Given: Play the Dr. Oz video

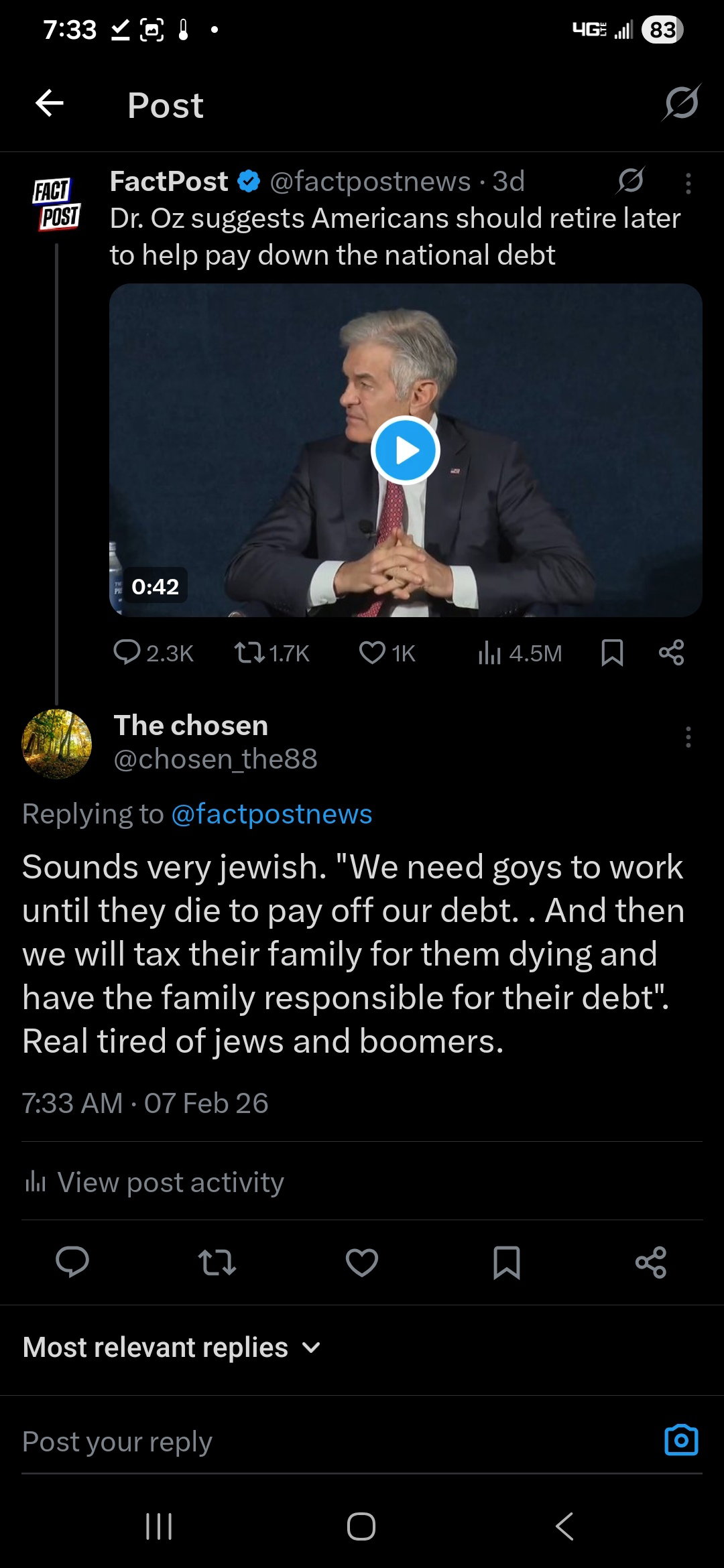Looking at the screenshot, I should 406,450.
